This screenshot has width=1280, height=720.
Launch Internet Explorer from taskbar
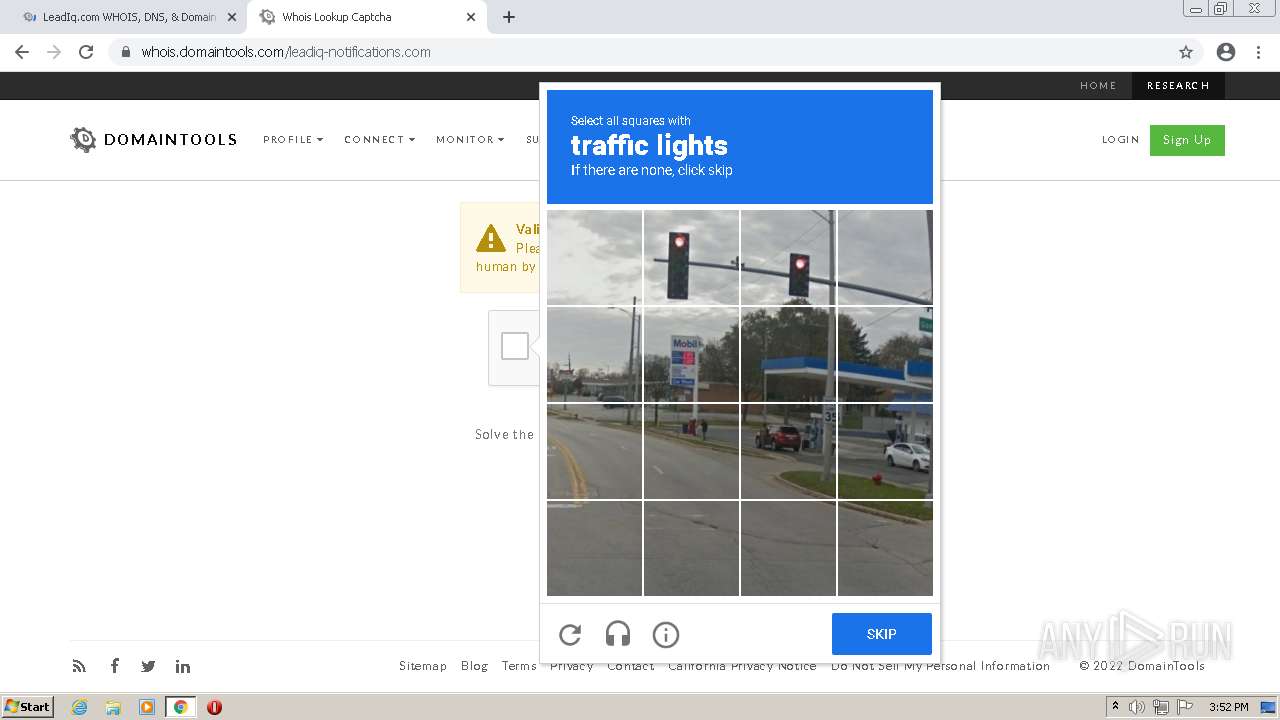(x=79, y=707)
